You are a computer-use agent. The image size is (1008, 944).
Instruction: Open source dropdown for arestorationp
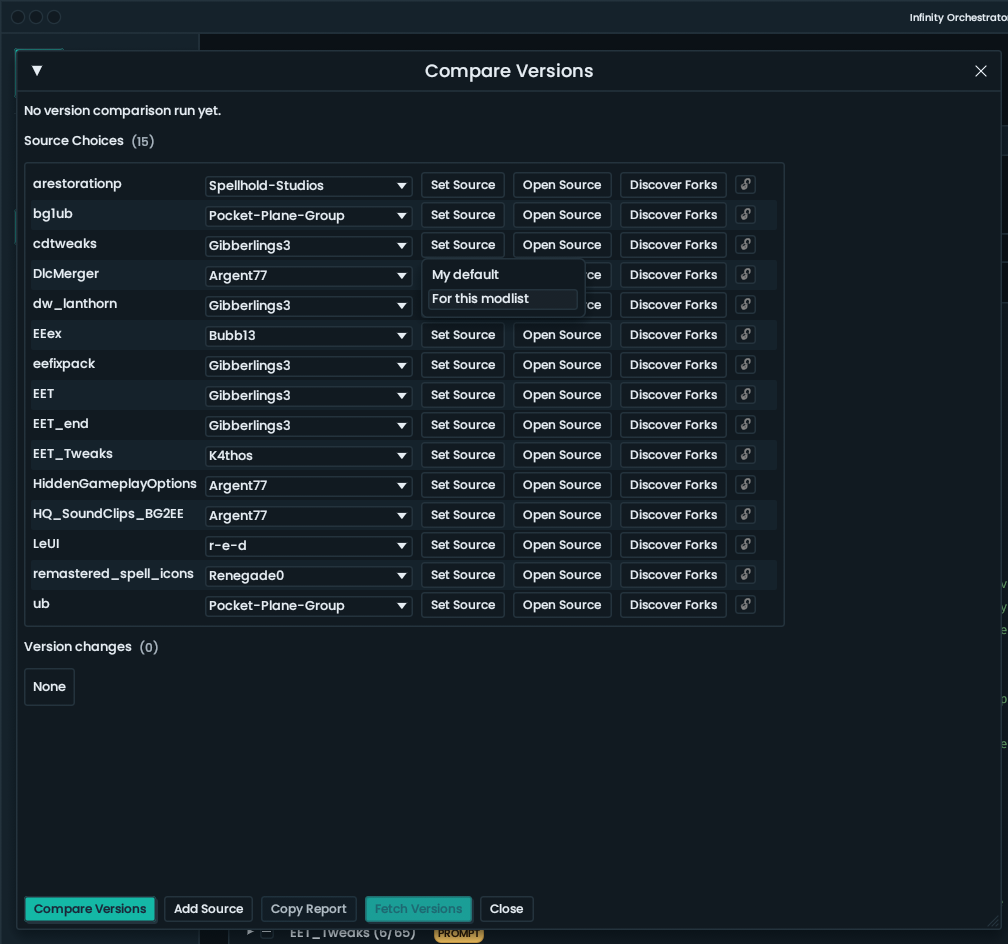(309, 186)
